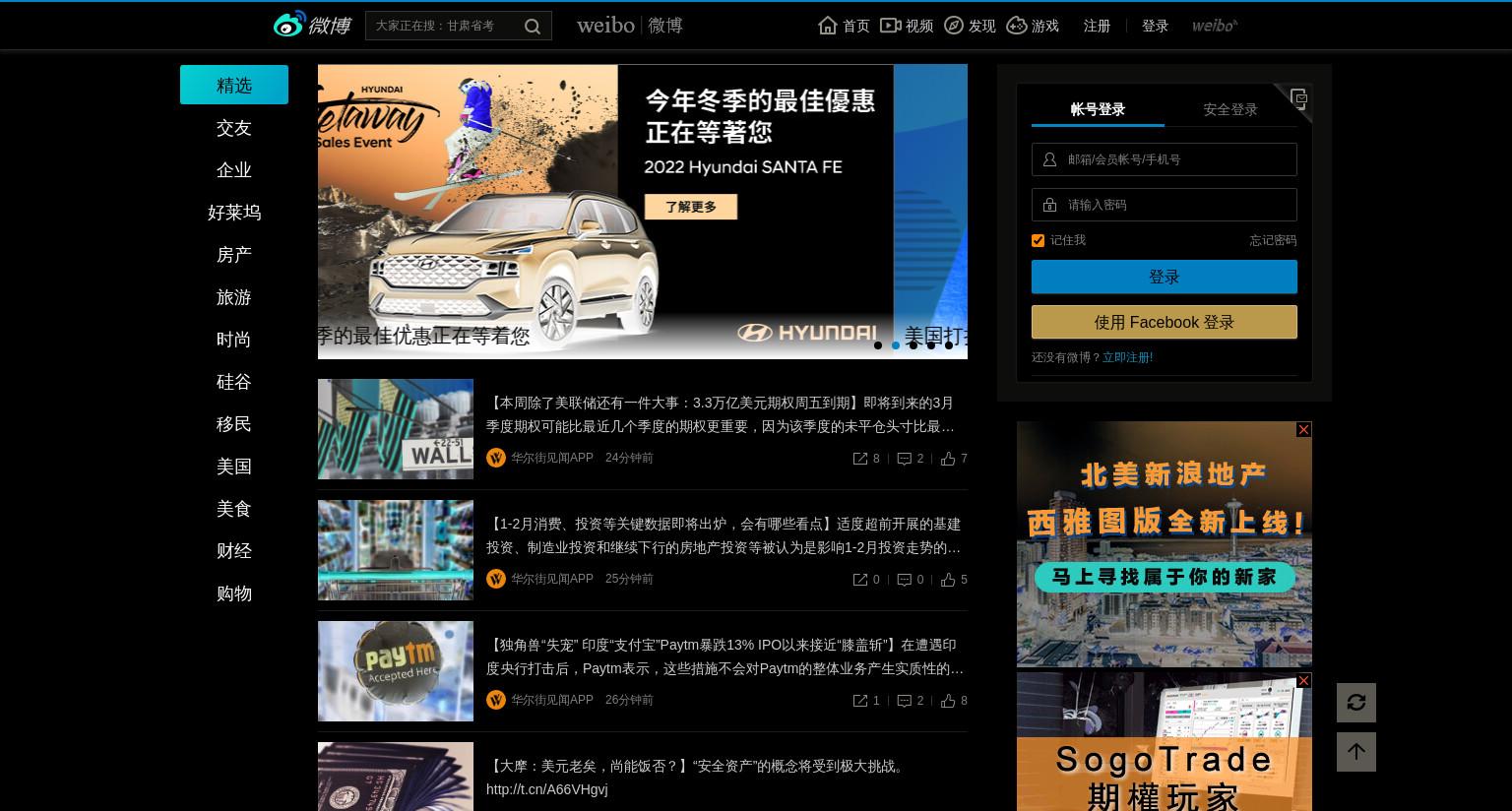This screenshot has height=811, width=1512.
Task: Click 立即注册 sign up link
Action: tap(1127, 357)
